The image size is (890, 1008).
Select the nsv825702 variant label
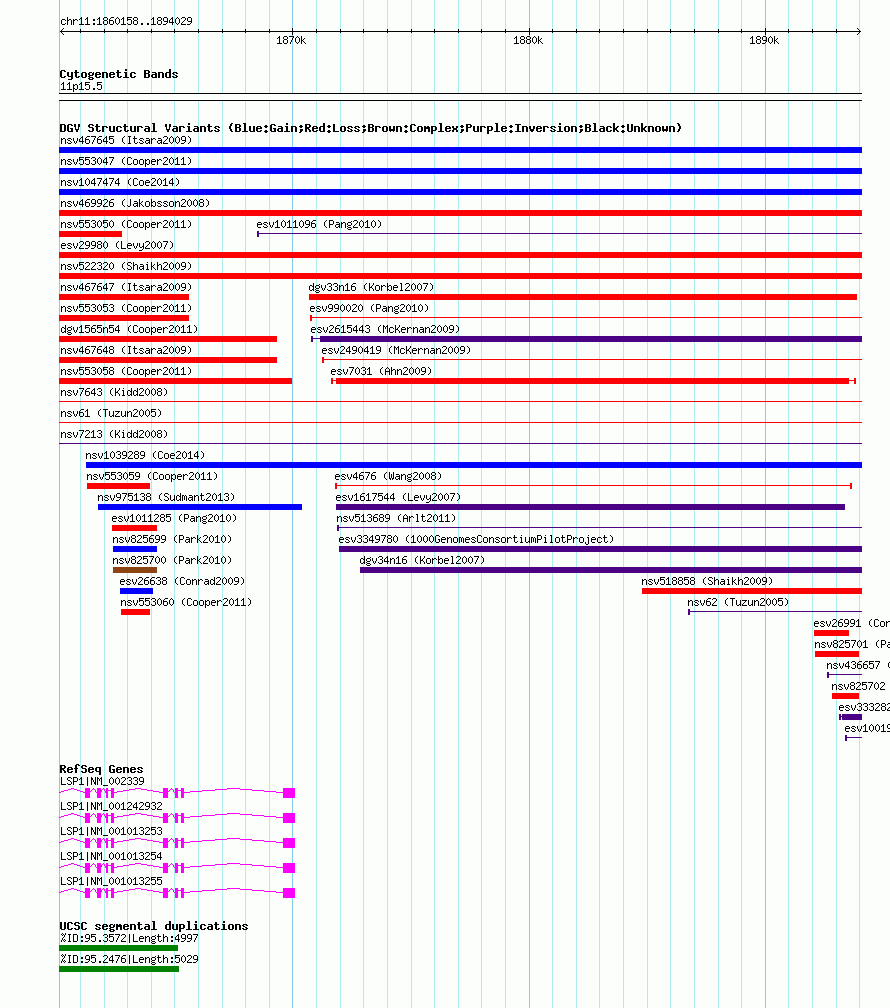(x=858, y=686)
